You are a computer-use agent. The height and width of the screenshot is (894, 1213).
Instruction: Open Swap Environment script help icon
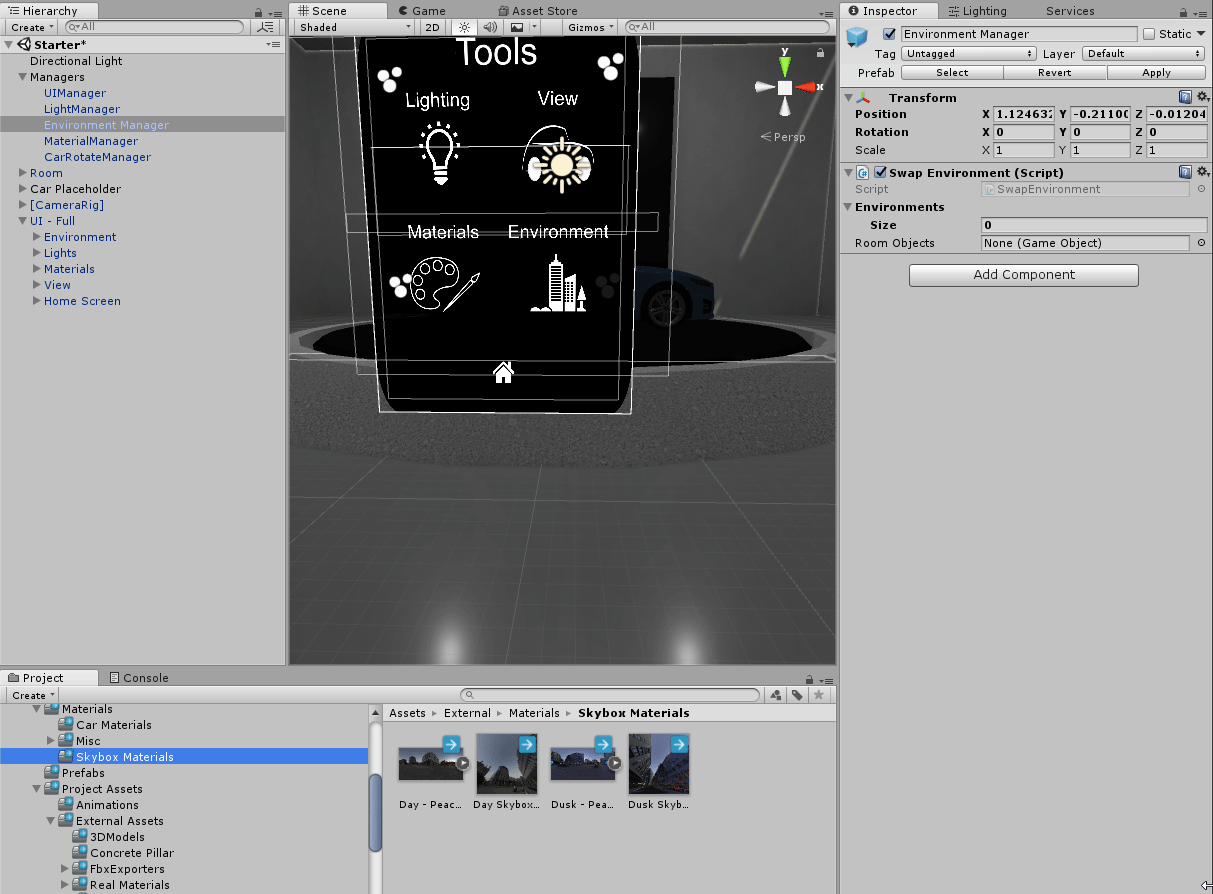1185,173
